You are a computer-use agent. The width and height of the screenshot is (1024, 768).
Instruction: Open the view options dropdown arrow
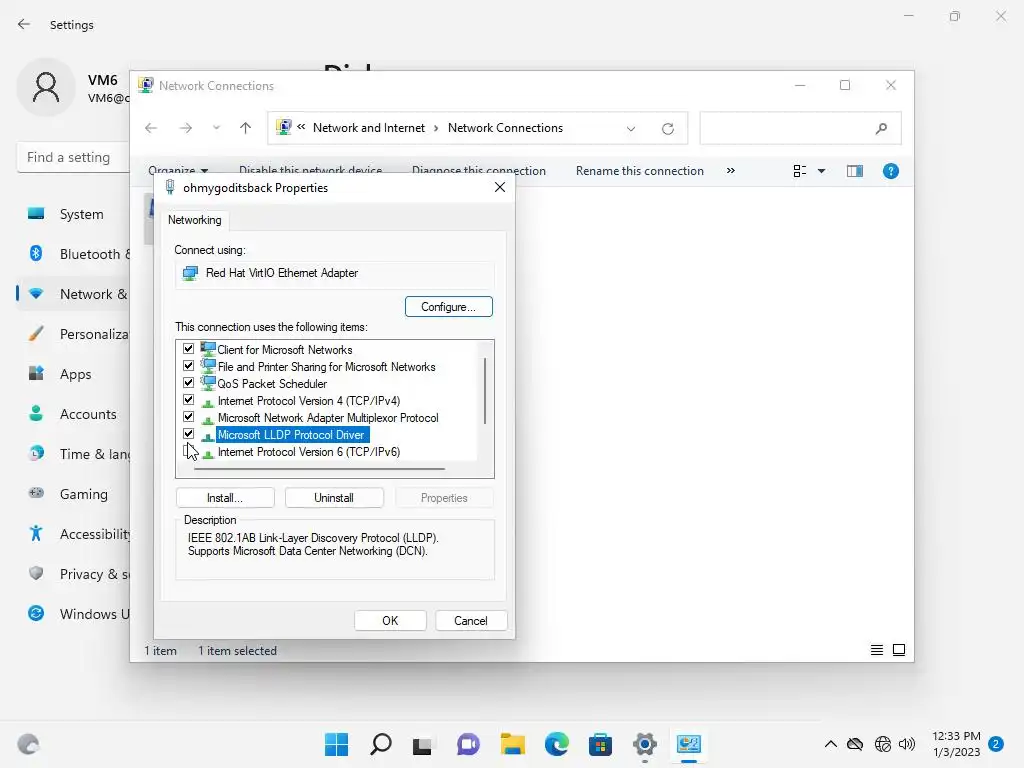[822, 171]
